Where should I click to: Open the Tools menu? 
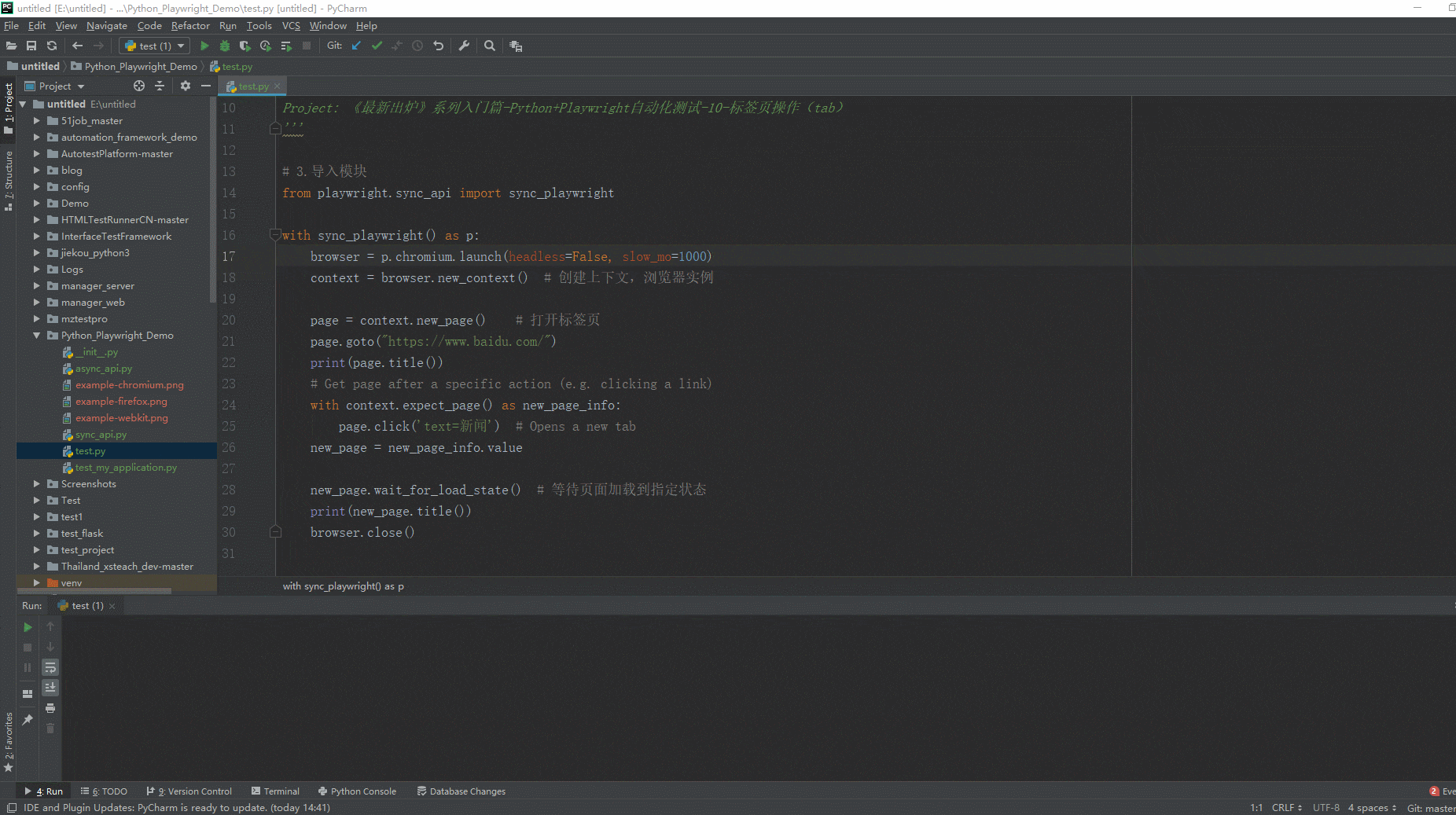259,25
